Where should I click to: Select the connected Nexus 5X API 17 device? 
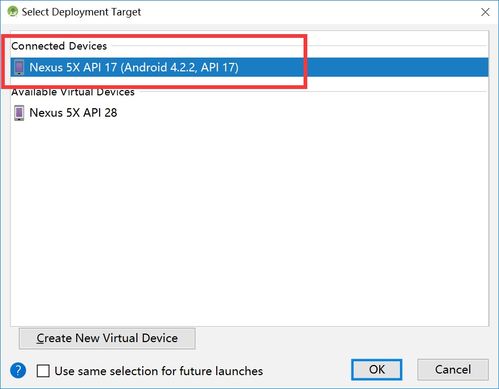[249, 67]
